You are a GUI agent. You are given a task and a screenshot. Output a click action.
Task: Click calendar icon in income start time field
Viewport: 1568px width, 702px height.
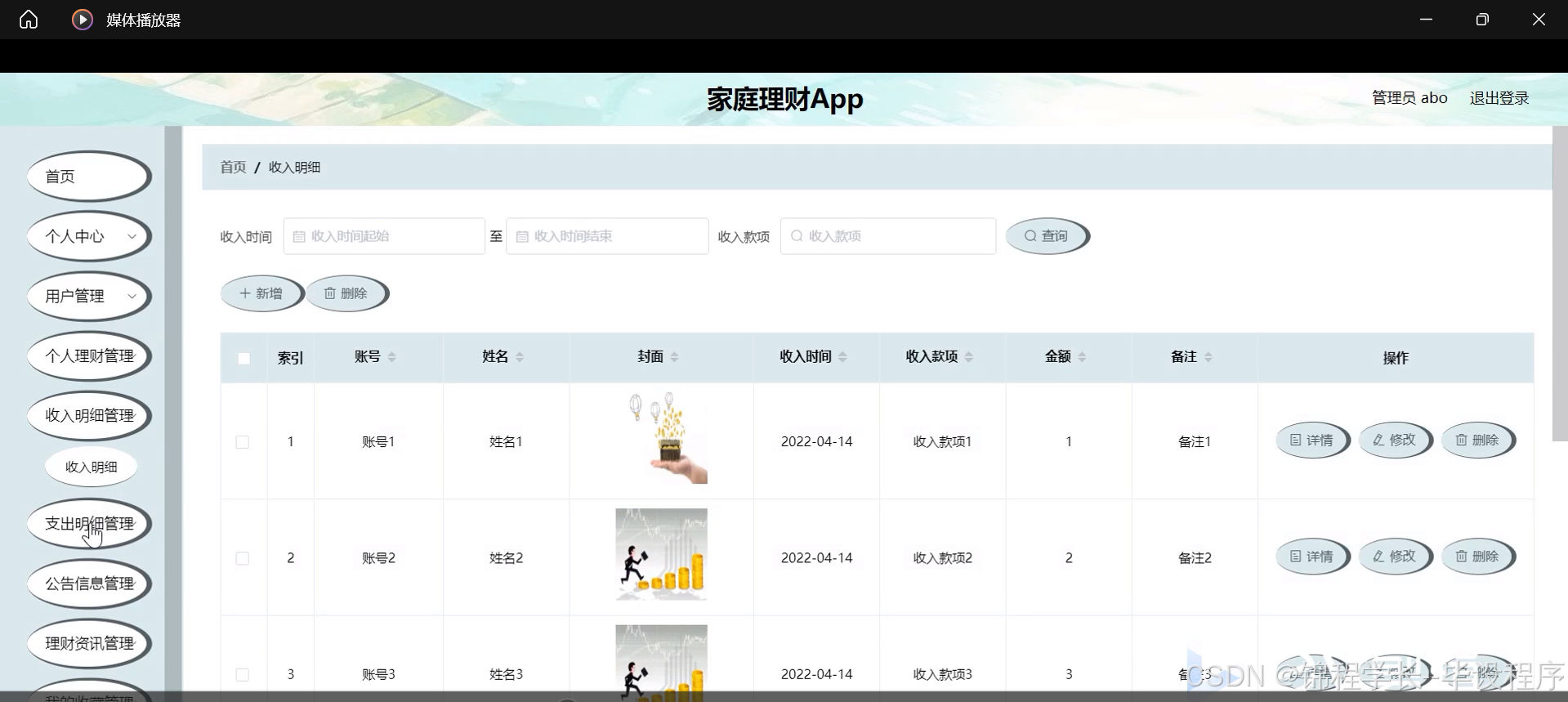(299, 236)
